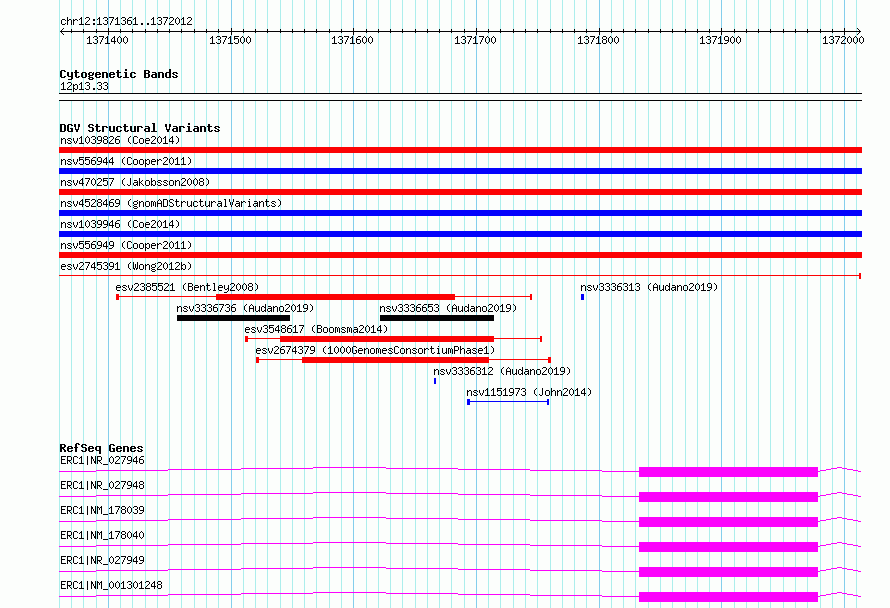Click the ERC1|NM_001301248 gene label
890x608 pixels.
pos(111,585)
